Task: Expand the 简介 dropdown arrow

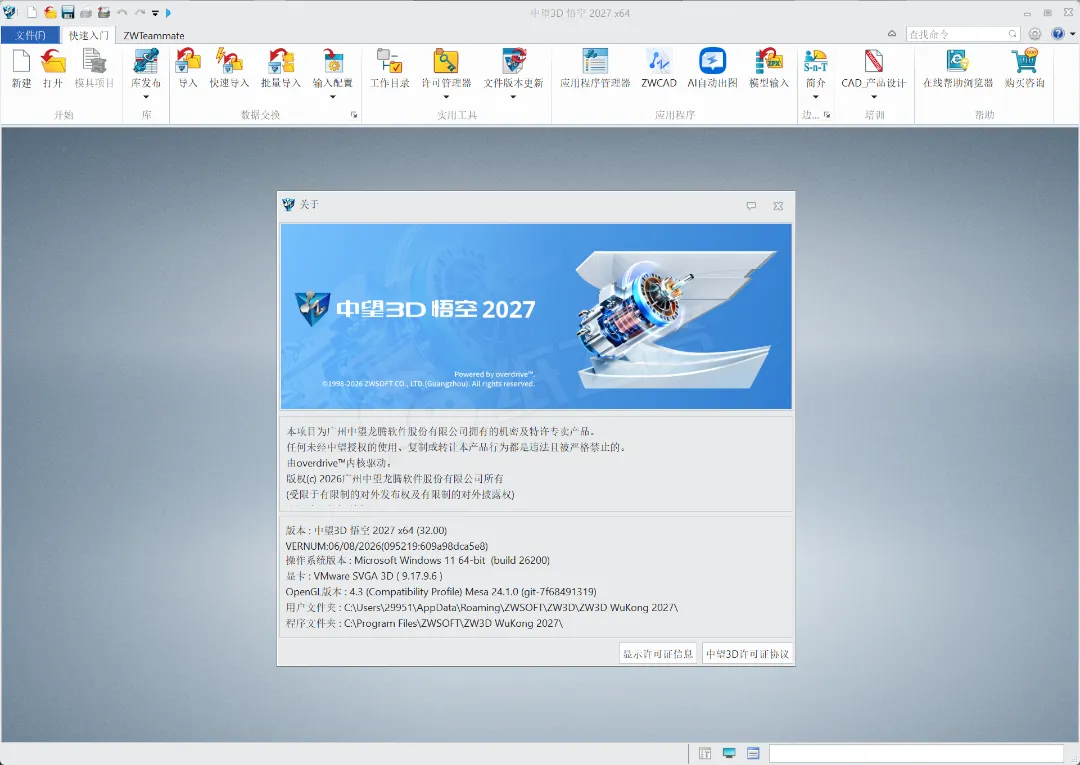Action: (x=816, y=97)
